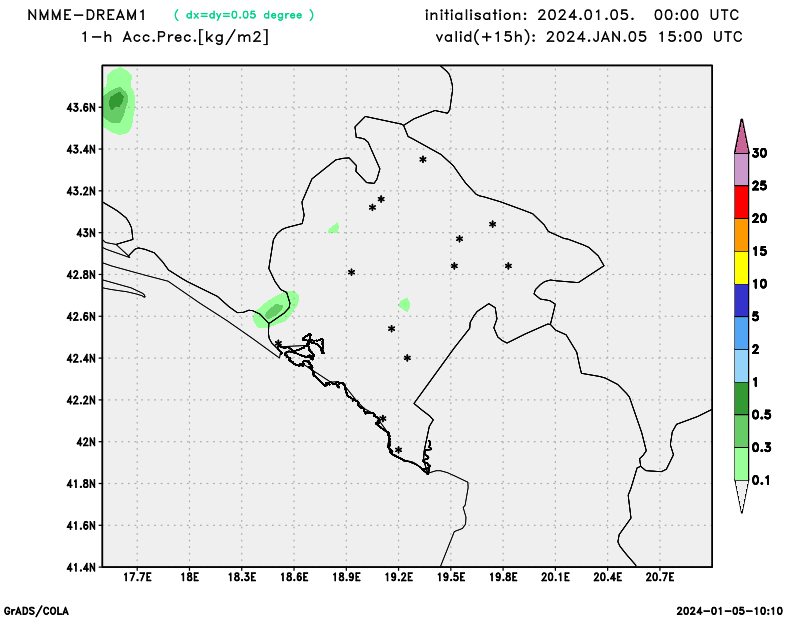Click the "1-h Acc.Prec.[kg/m2]" subtitle
This screenshot has height=618, width=800.
pos(174,37)
